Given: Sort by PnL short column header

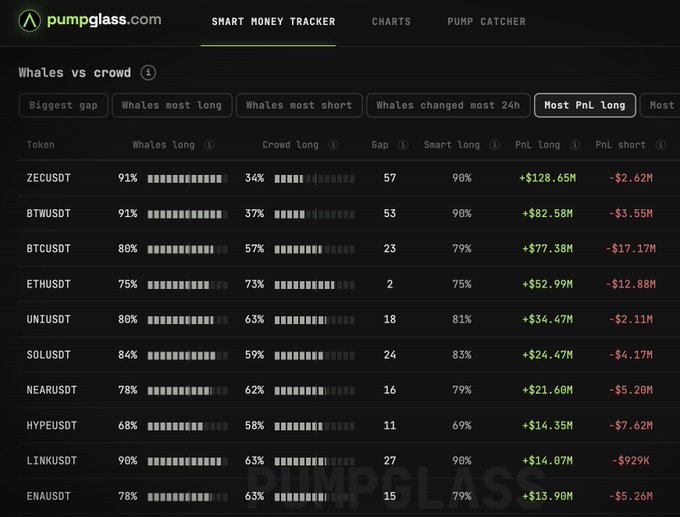Looking at the screenshot, I should (x=621, y=145).
